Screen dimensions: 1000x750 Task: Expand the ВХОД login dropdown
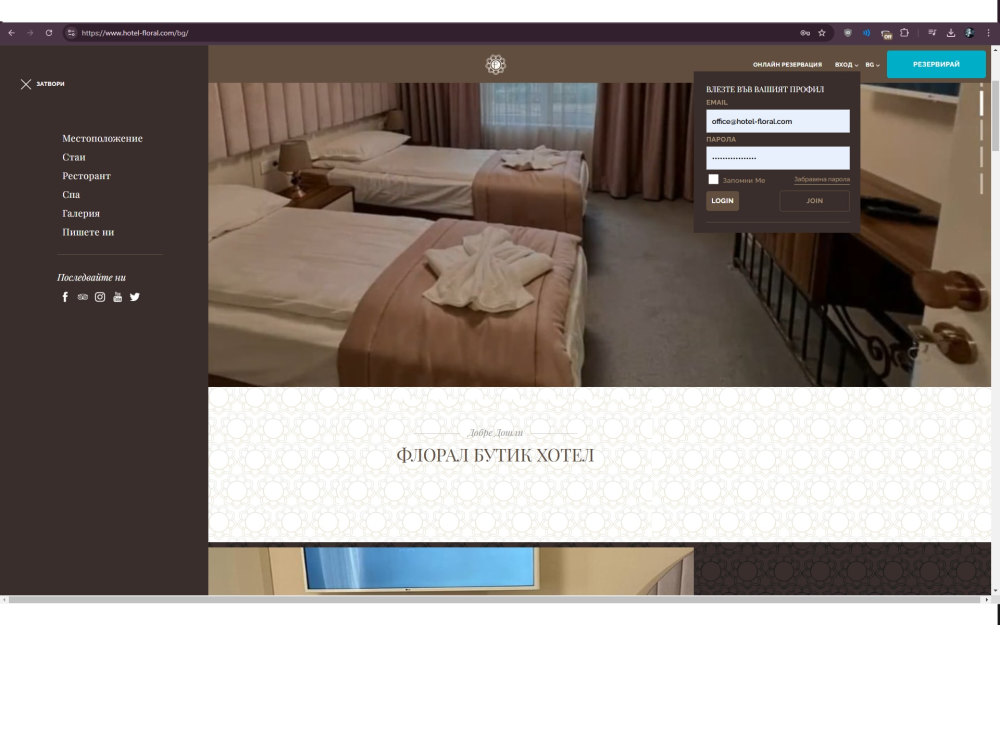tap(846, 65)
